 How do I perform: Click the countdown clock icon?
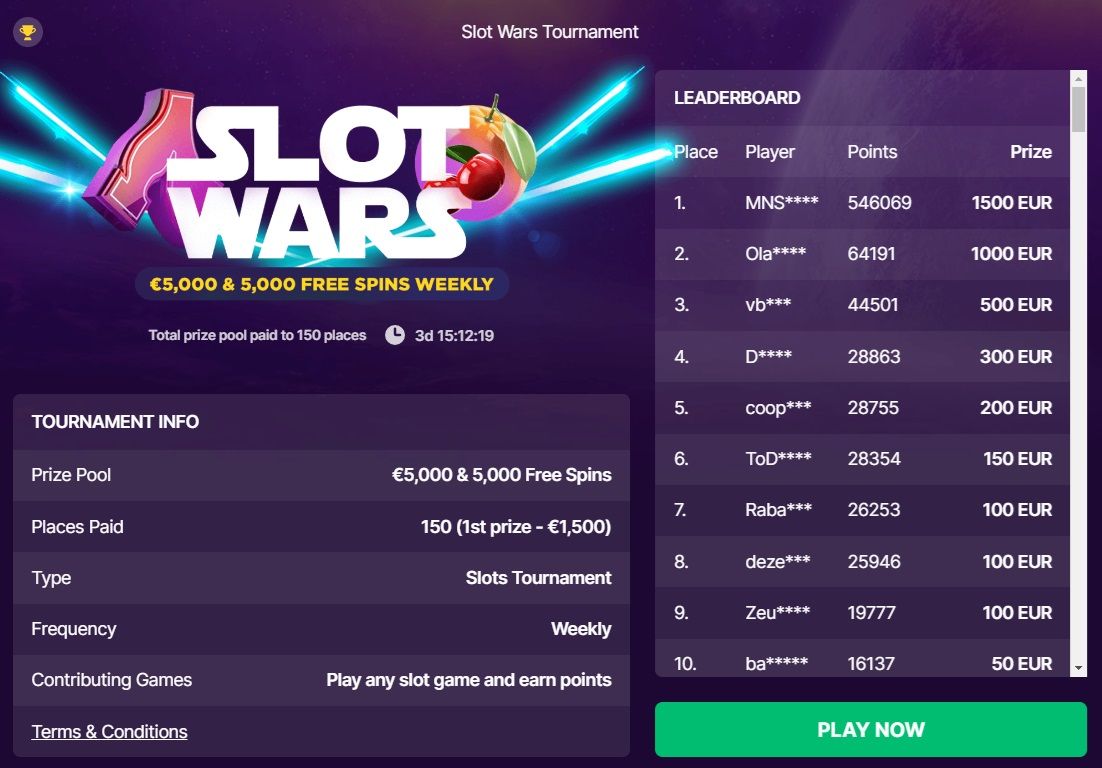point(395,335)
